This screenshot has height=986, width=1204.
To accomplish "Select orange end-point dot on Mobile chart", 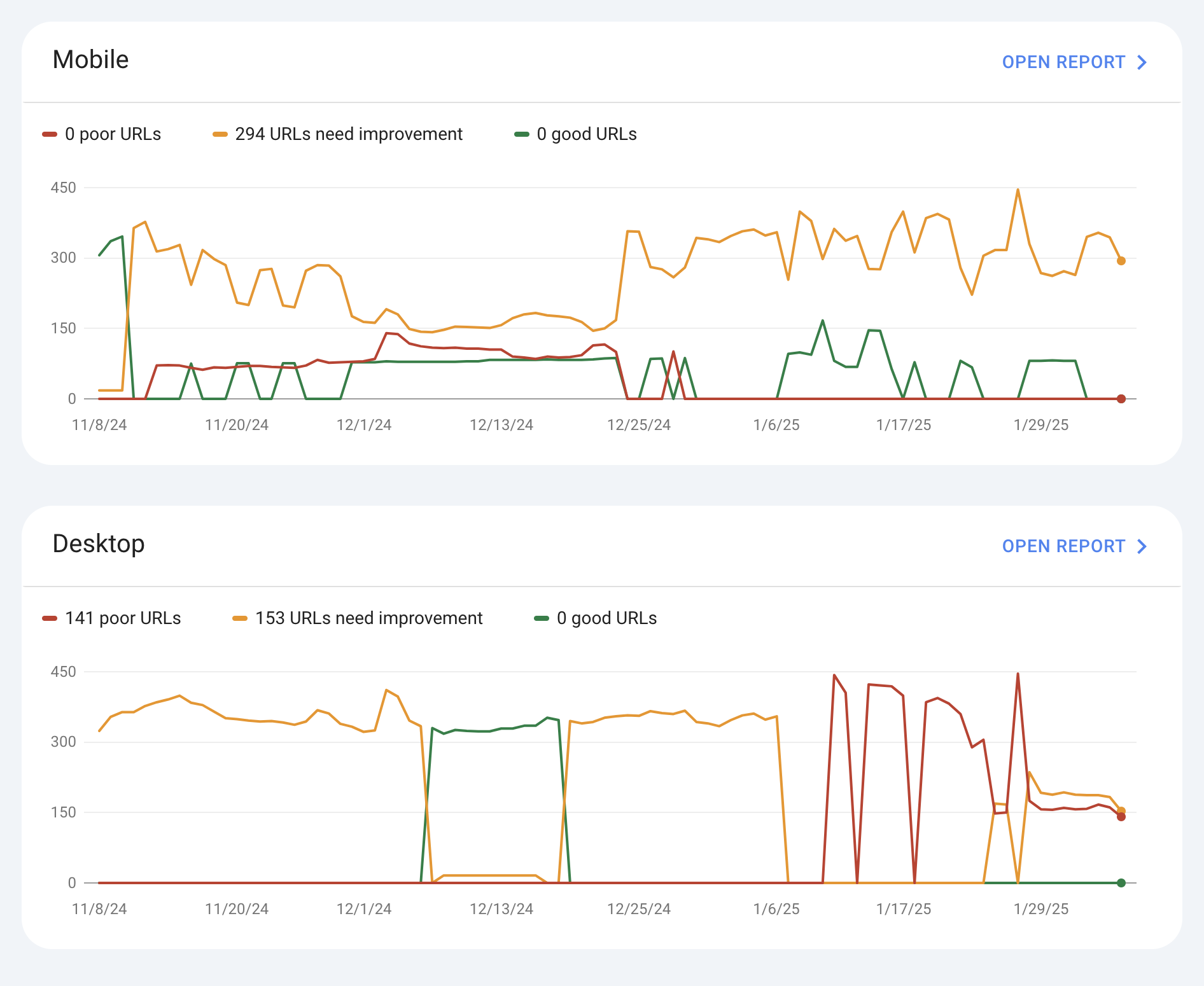I will click(1121, 261).
